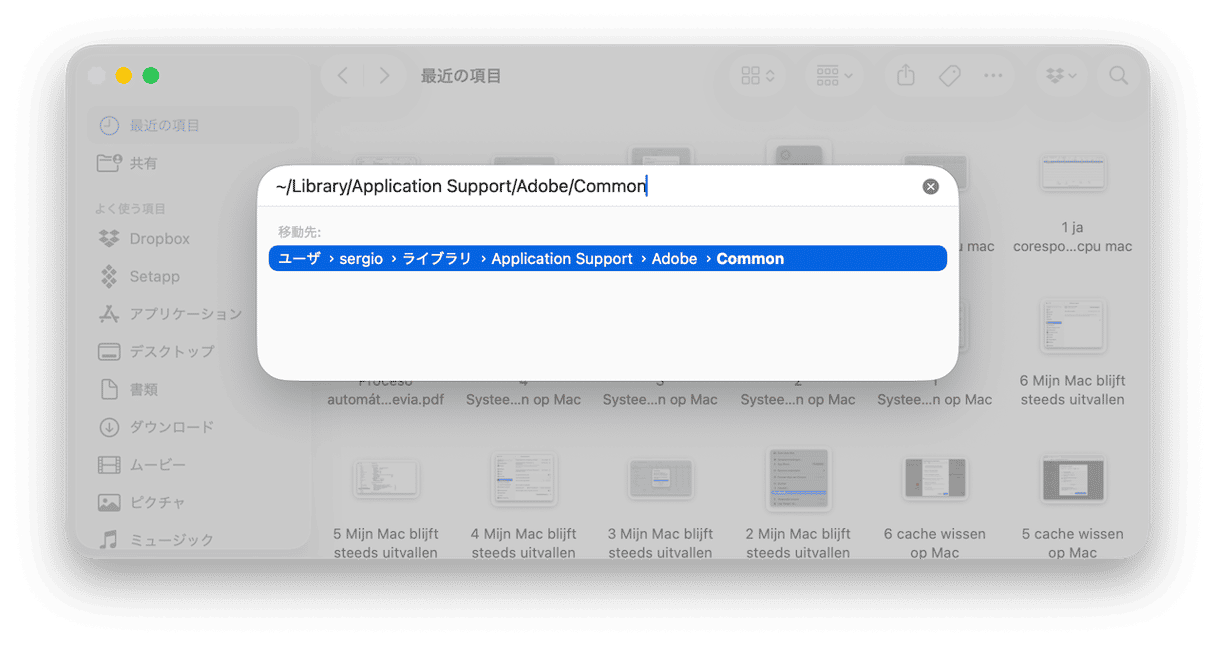The image size is (1216, 646).
Task: Click the Share toolbar icon
Action: pyautogui.click(x=906, y=76)
